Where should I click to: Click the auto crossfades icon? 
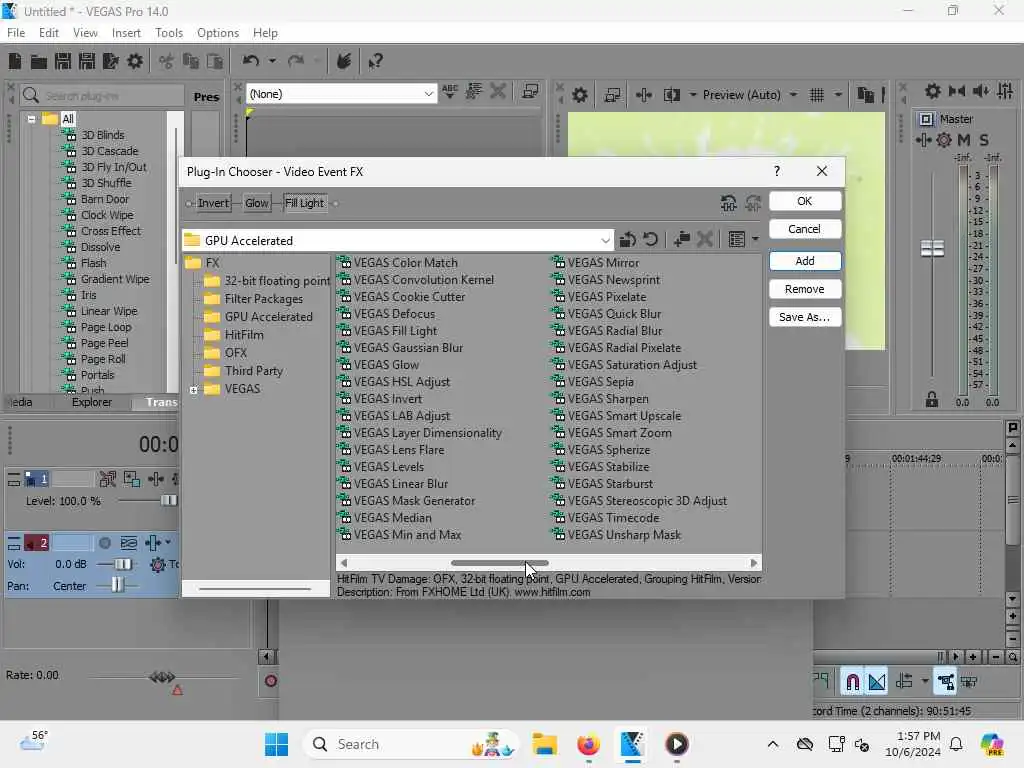(877, 682)
